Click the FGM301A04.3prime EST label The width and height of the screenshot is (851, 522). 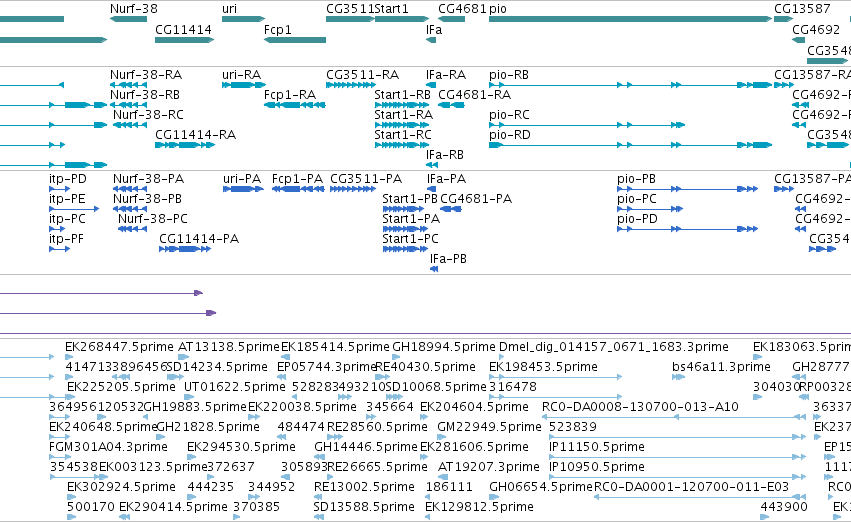pyautogui.click(x=109, y=447)
